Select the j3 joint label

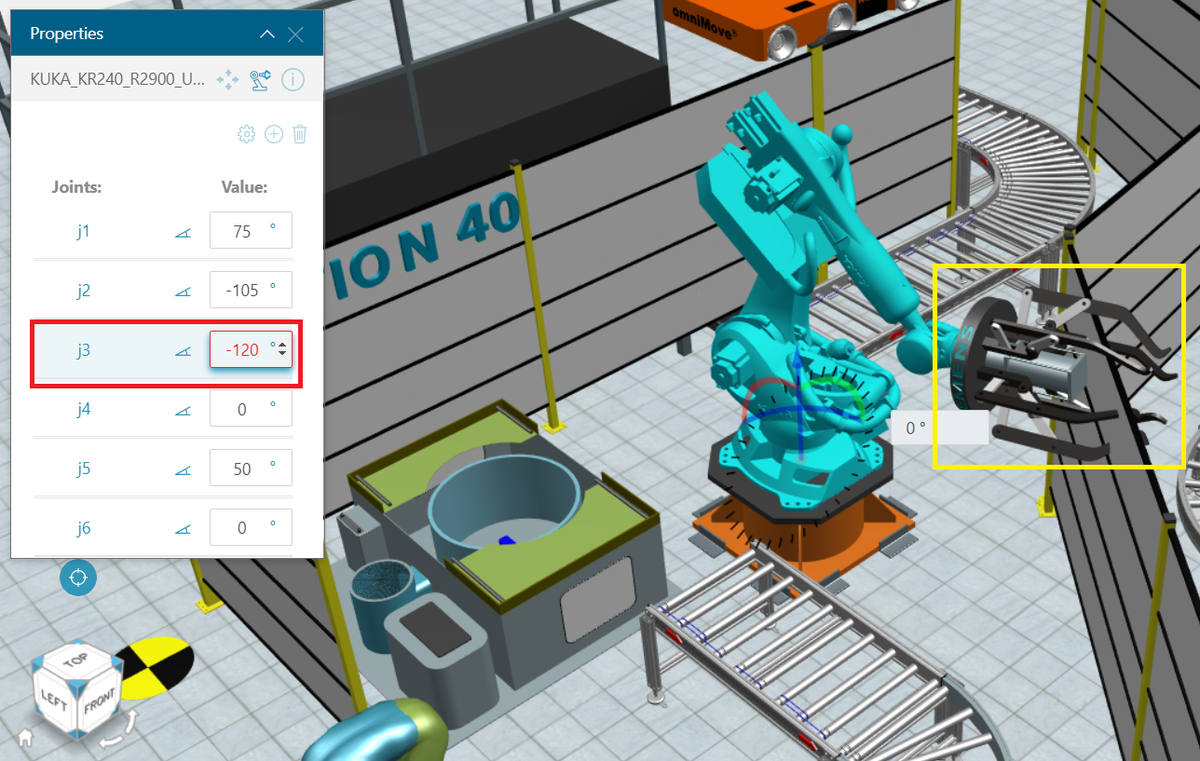(x=84, y=349)
